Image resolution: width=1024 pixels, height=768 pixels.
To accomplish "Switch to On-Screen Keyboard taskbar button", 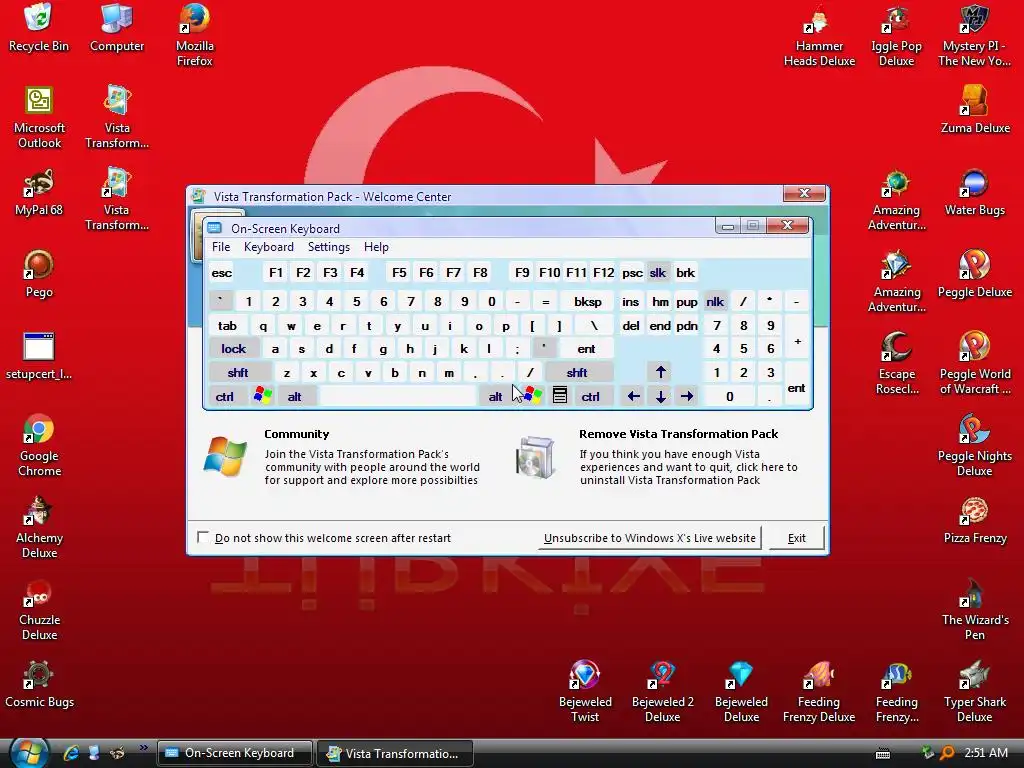I will 234,753.
